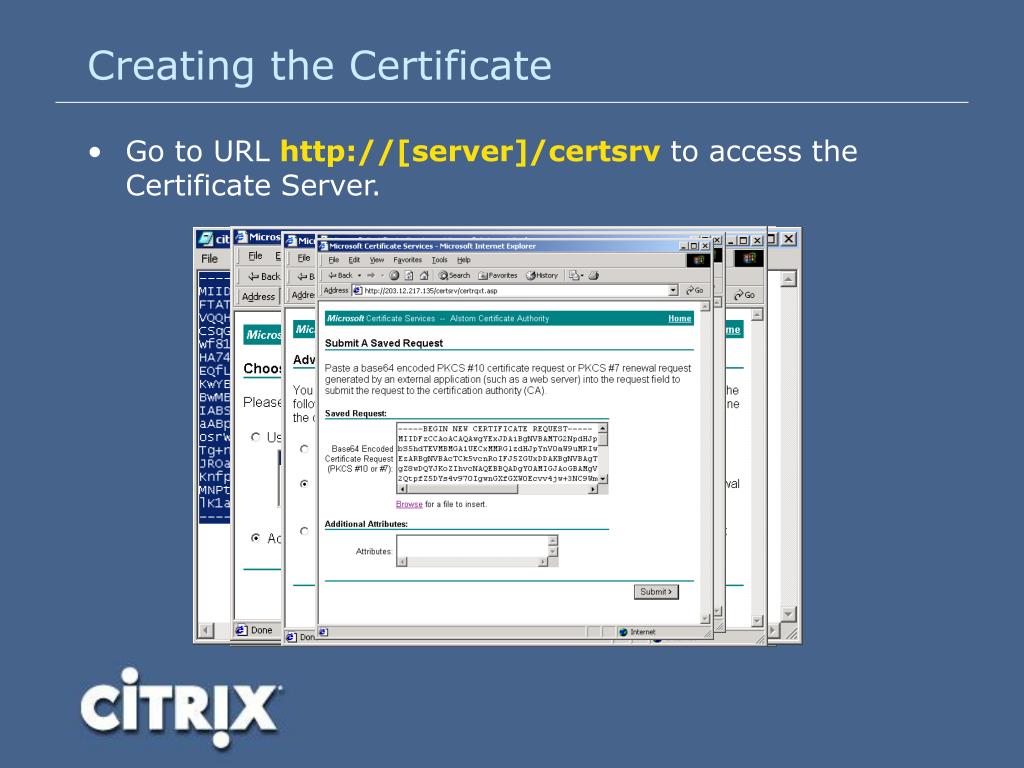Viewport: 1024px width, 768px height.
Task: Open the File menu of the rearmost notepad window
Action: pyautogui.click(x=210, y=259)
